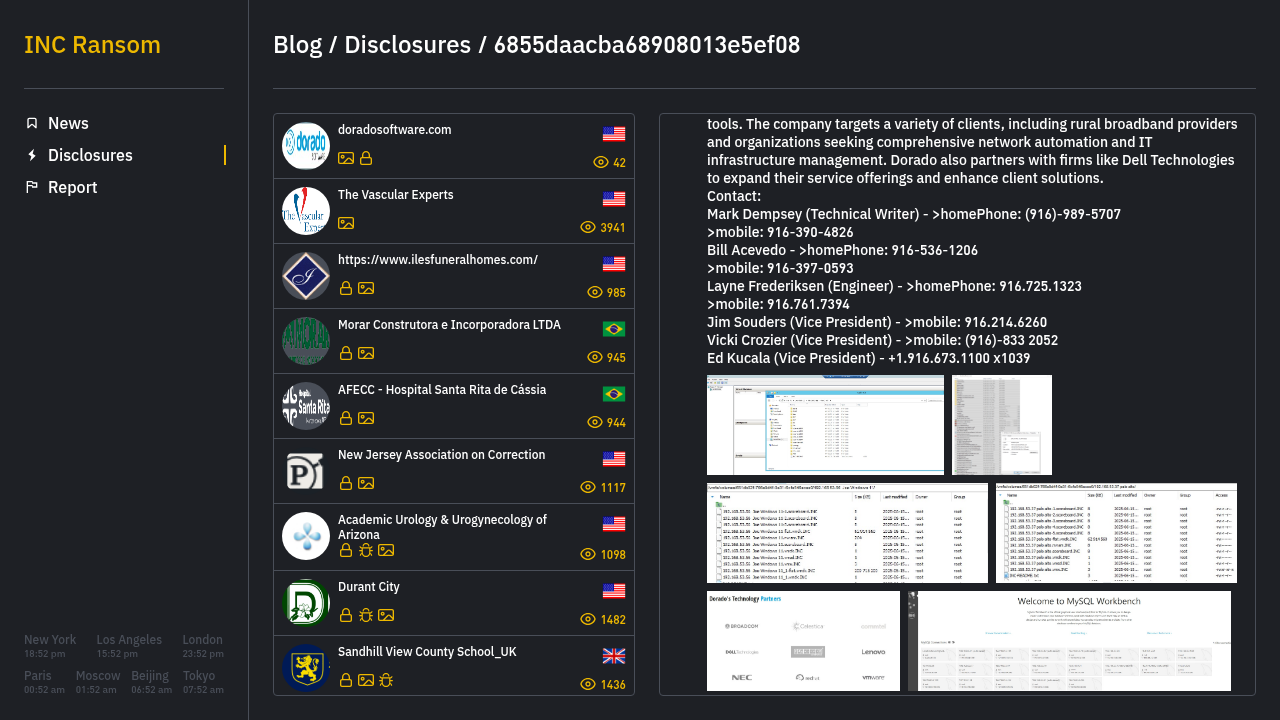
Task: Open the News section
Action: 124,123
